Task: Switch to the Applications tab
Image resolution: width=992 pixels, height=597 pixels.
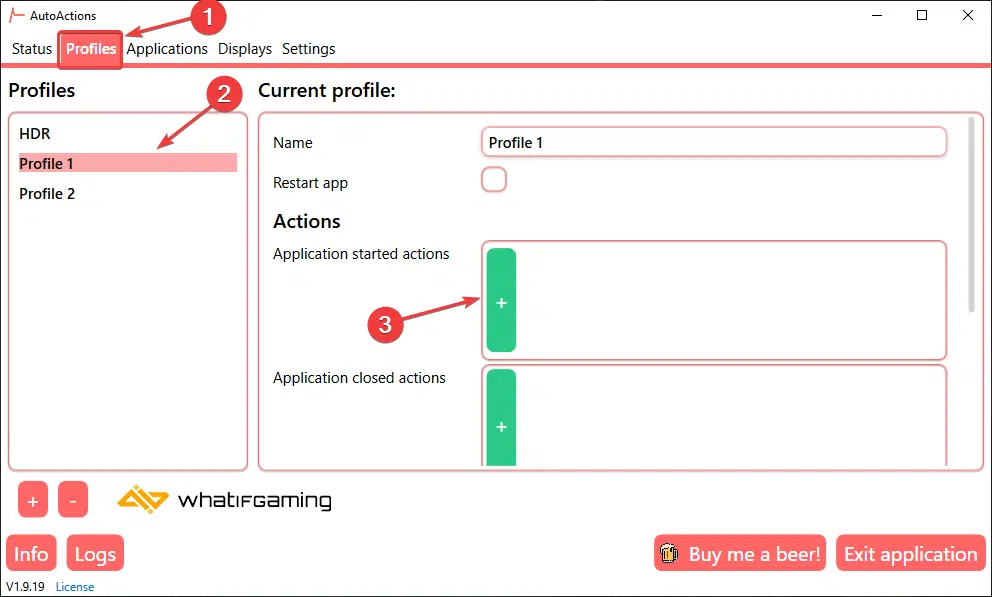Action: click(167, 49)
